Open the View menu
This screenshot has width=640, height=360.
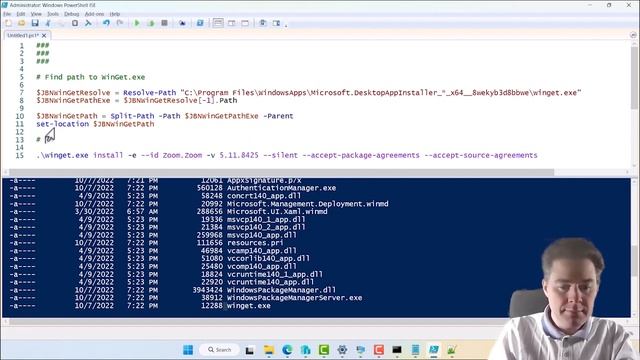(x=36, y=14)
